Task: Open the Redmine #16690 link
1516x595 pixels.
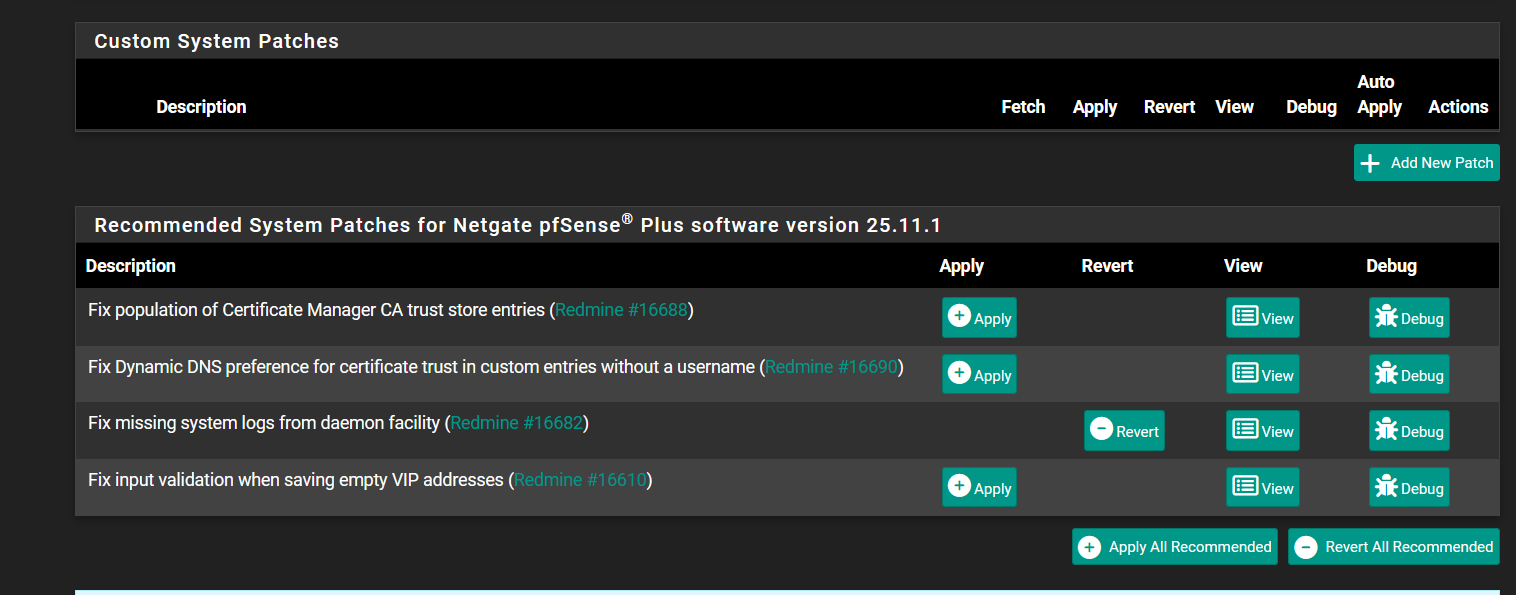Action: [831, 367]
